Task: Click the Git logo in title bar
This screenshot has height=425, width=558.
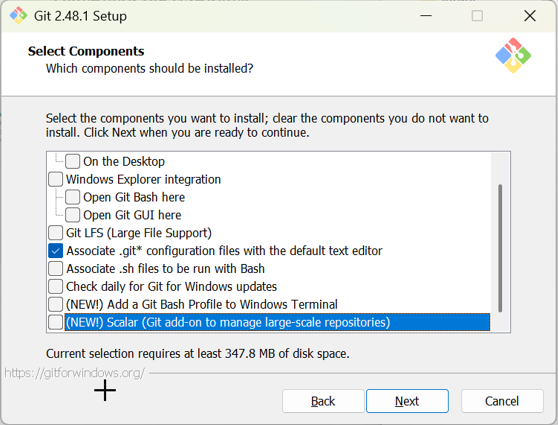Action: coord(18,16)
